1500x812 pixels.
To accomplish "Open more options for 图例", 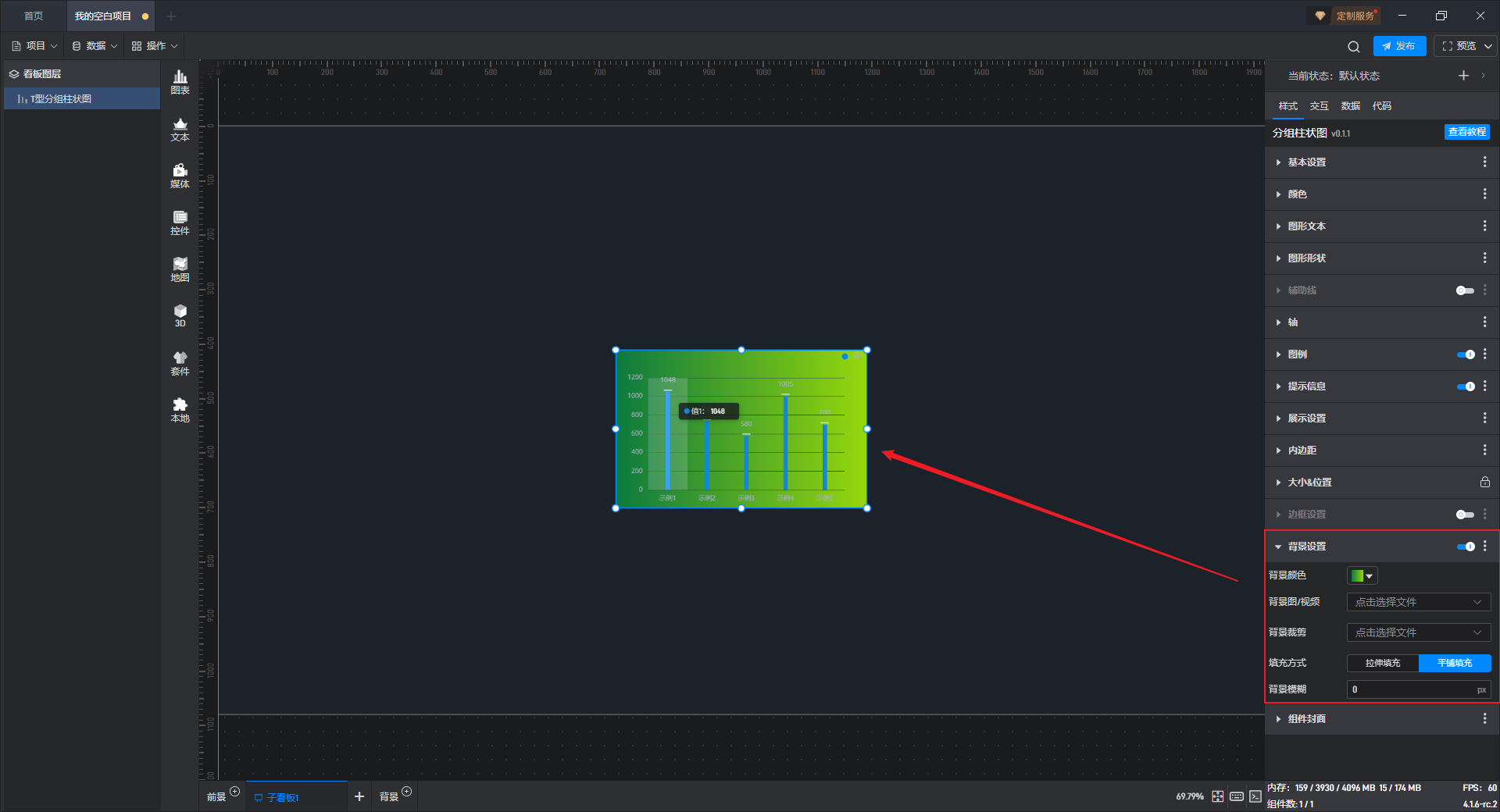I will (x=1484, y=354).
